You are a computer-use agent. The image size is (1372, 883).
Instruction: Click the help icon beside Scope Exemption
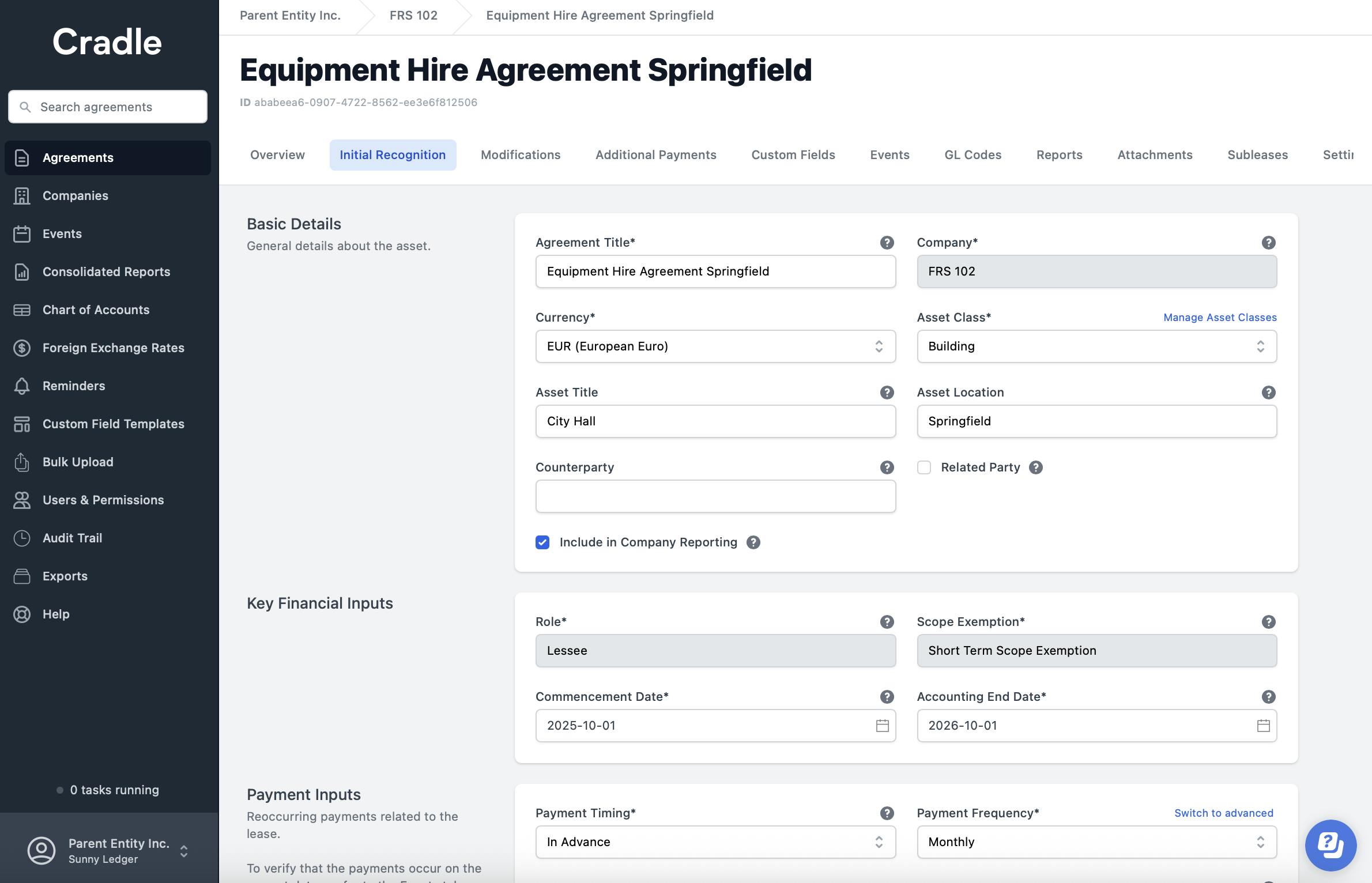[1268, 622]
